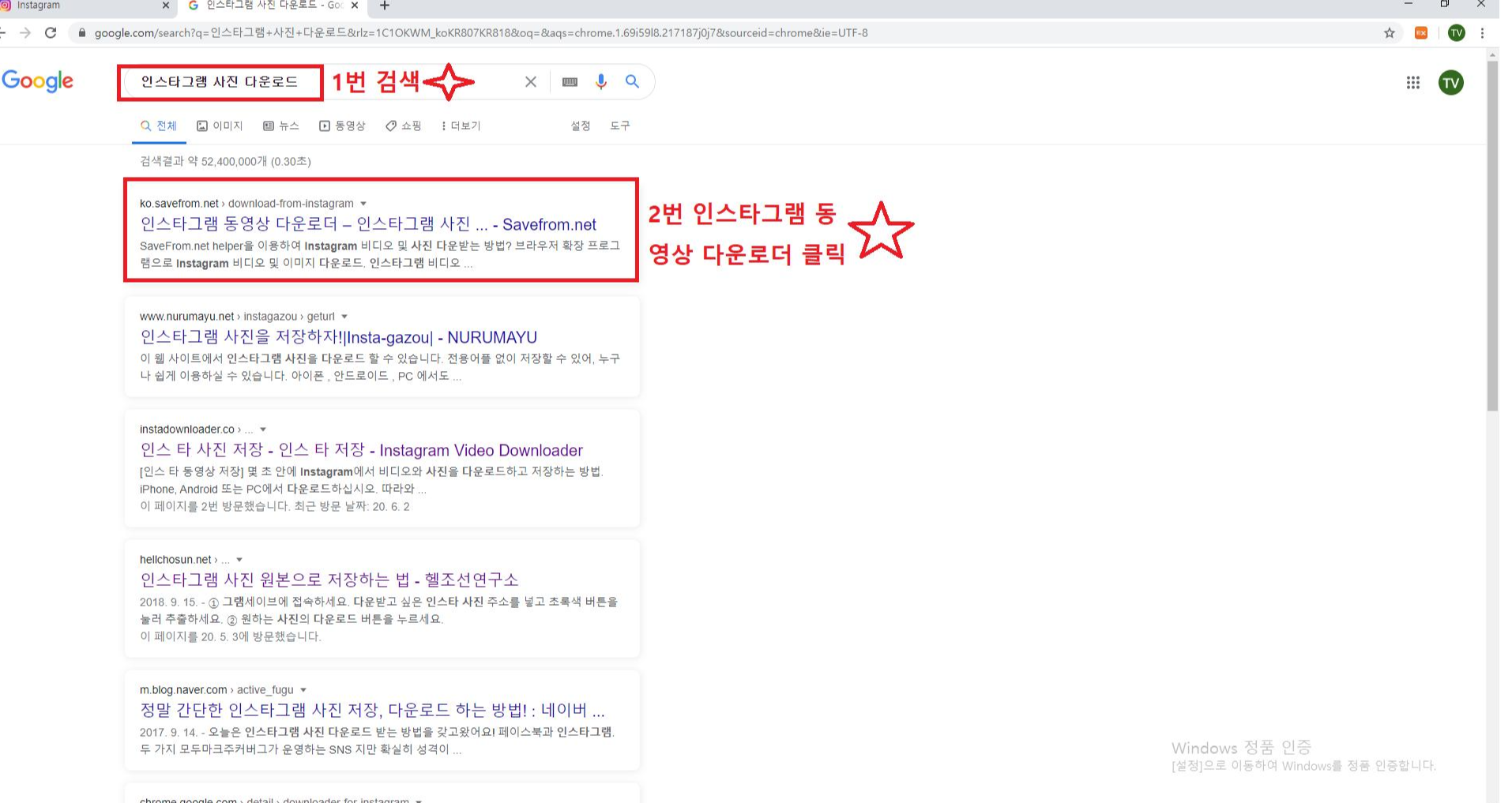Close the Google search results tab
Viewport: 1512px width, 803px height.
[x=355, y=6]
